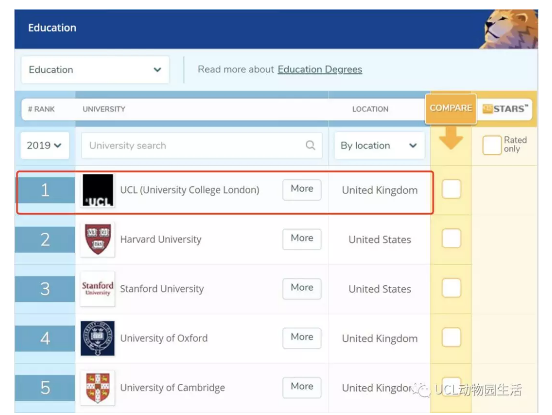
Task: Click the search magnifier icon
Action: (310, 145)
